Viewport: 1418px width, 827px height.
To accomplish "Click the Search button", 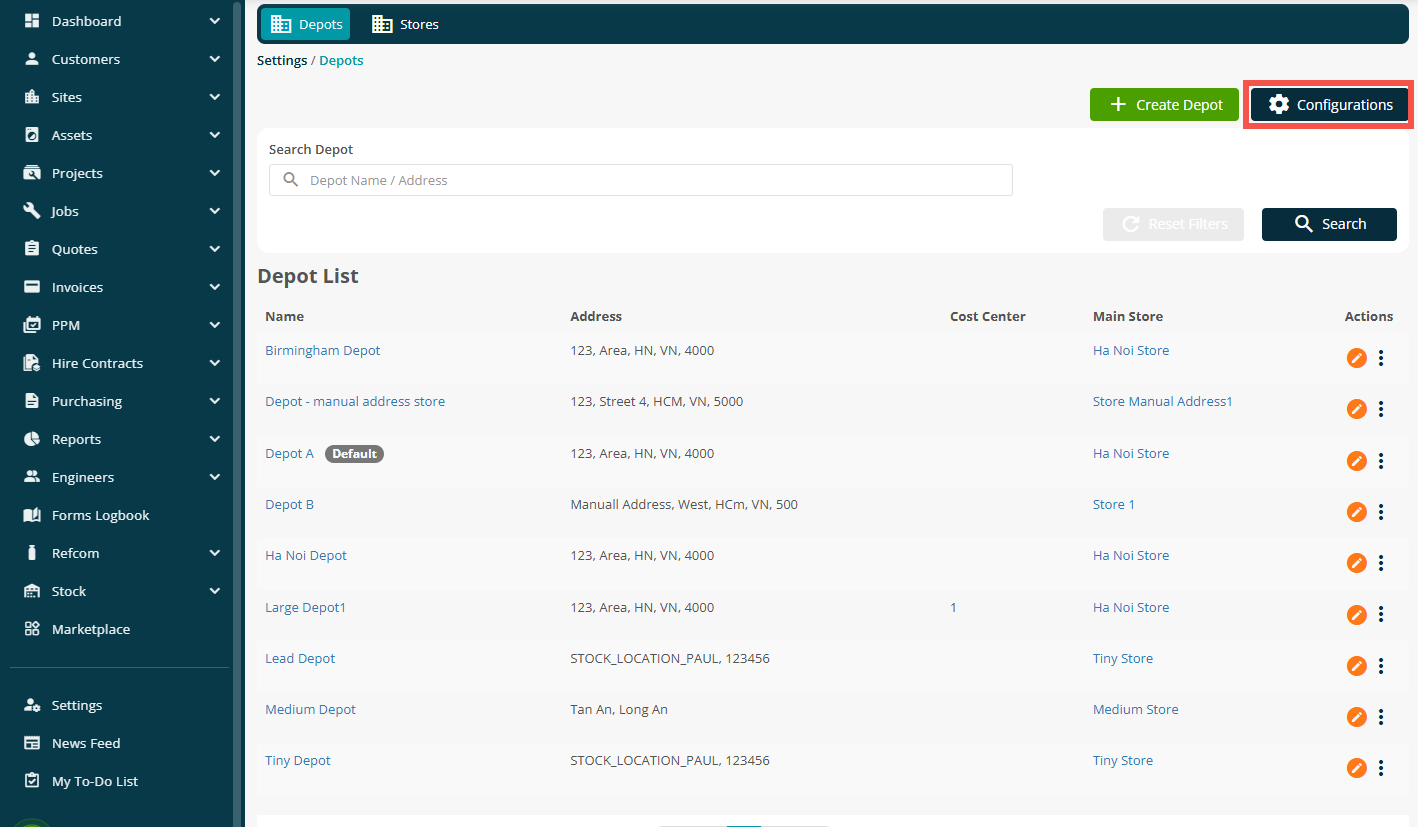I will [1329, 224].
